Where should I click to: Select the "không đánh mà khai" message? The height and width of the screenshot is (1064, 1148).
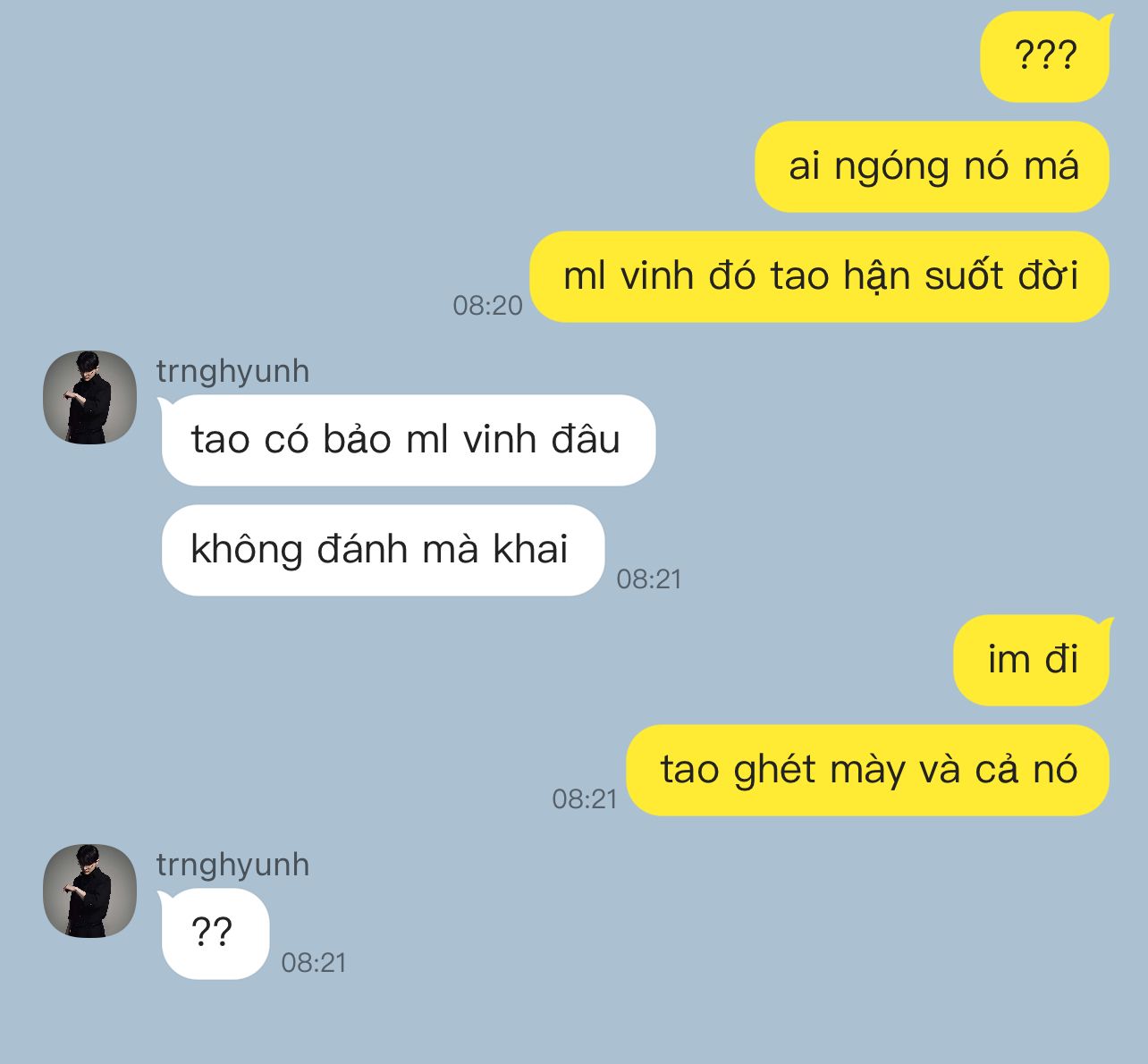tap(382, 550)
